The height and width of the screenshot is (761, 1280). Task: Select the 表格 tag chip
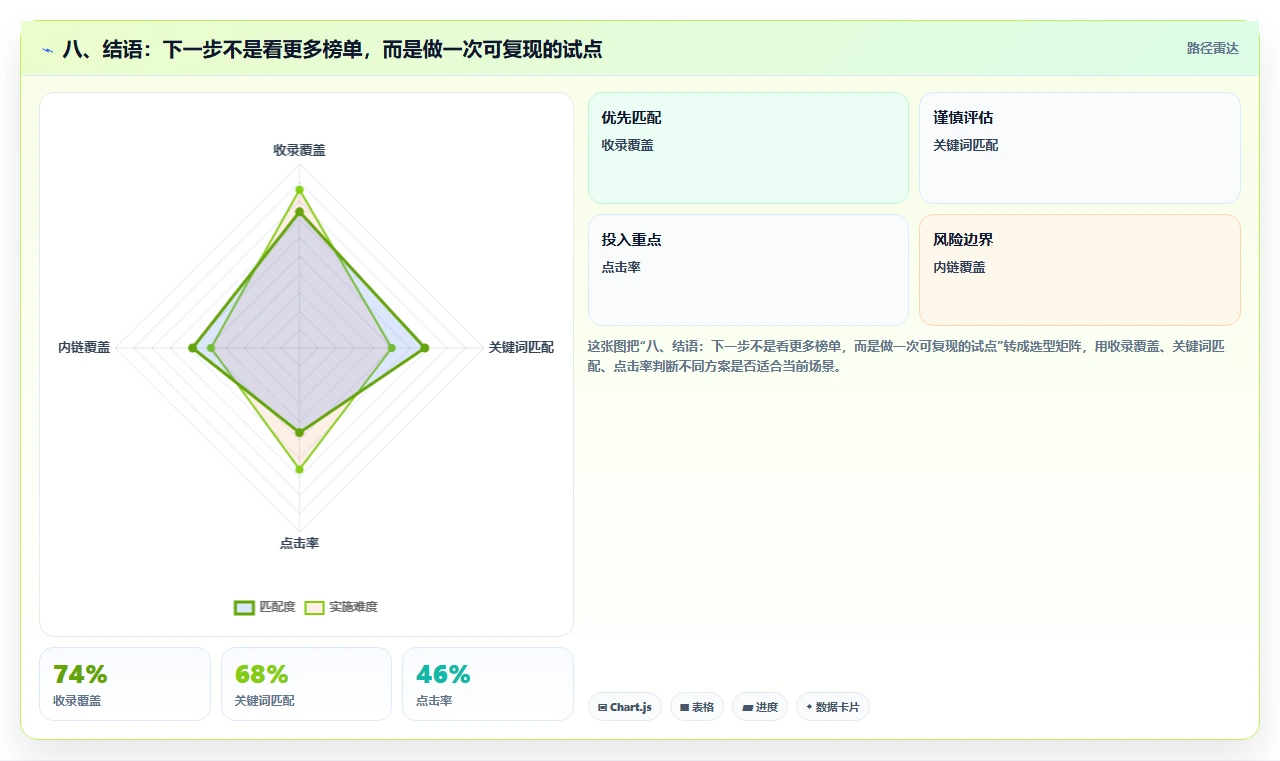pos(697,707)
